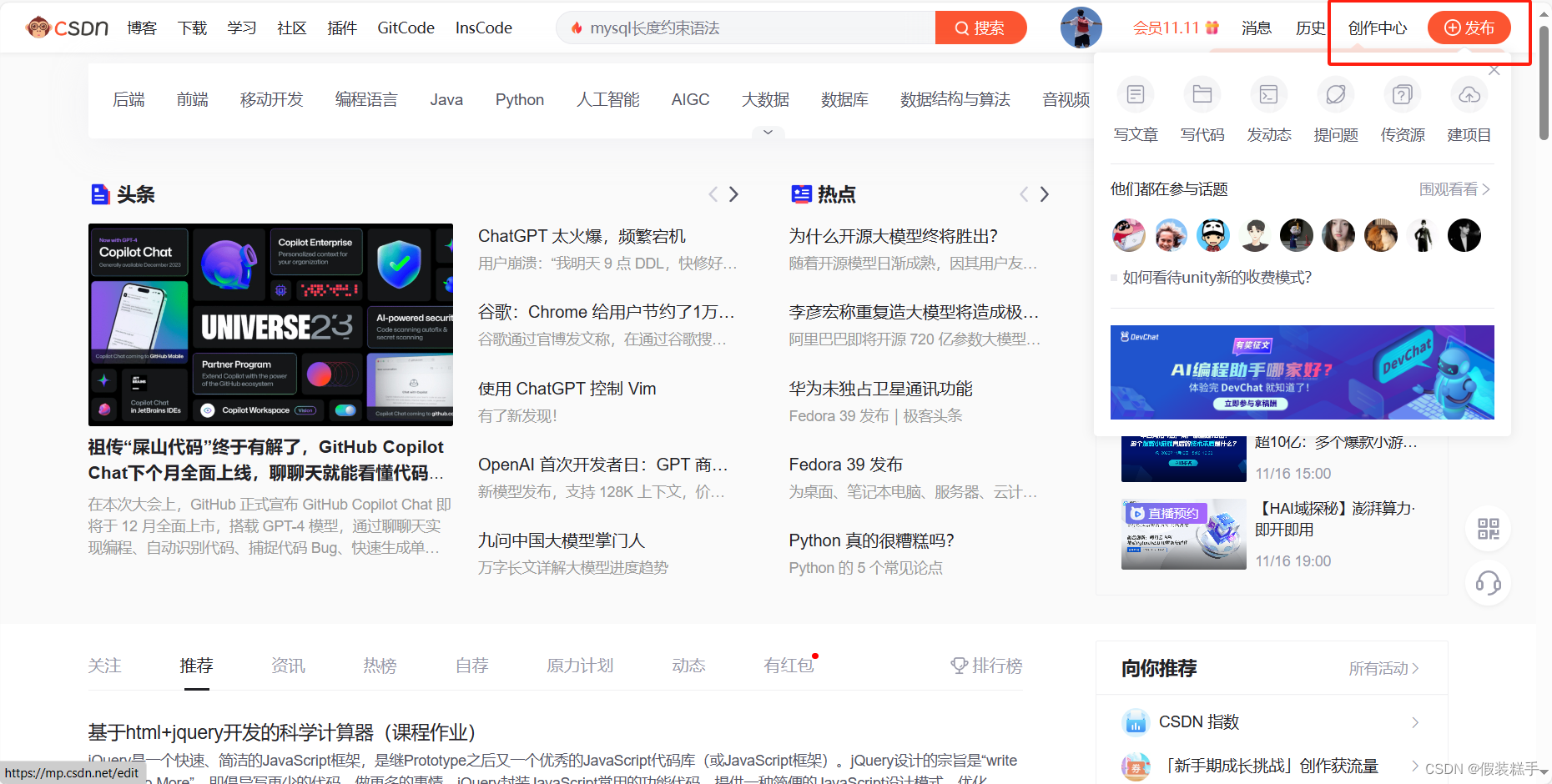The height and width of the screenshot is (784, 1552).
Task: Click the 会员11.11 link
Action: [1176, 28]
